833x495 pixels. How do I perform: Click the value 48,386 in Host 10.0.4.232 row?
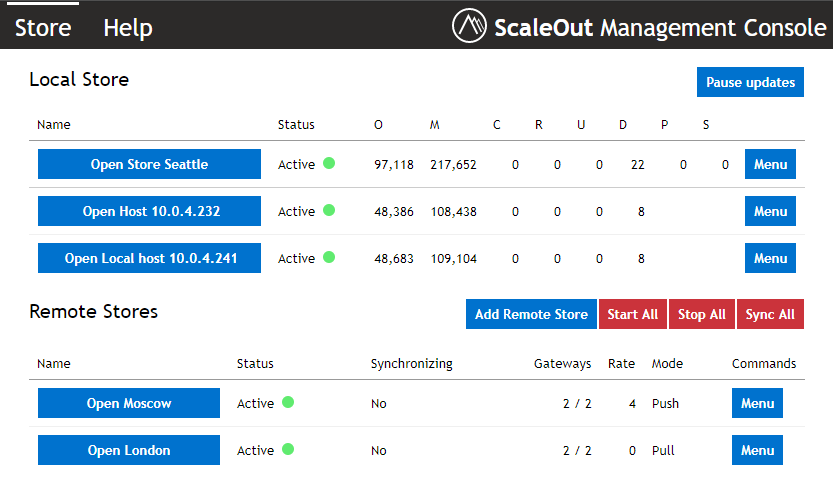pos(394,212)
